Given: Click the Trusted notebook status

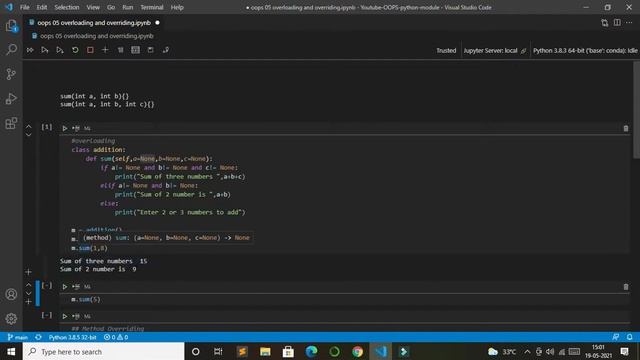Looking at the screenshot, I should point(446,51).
